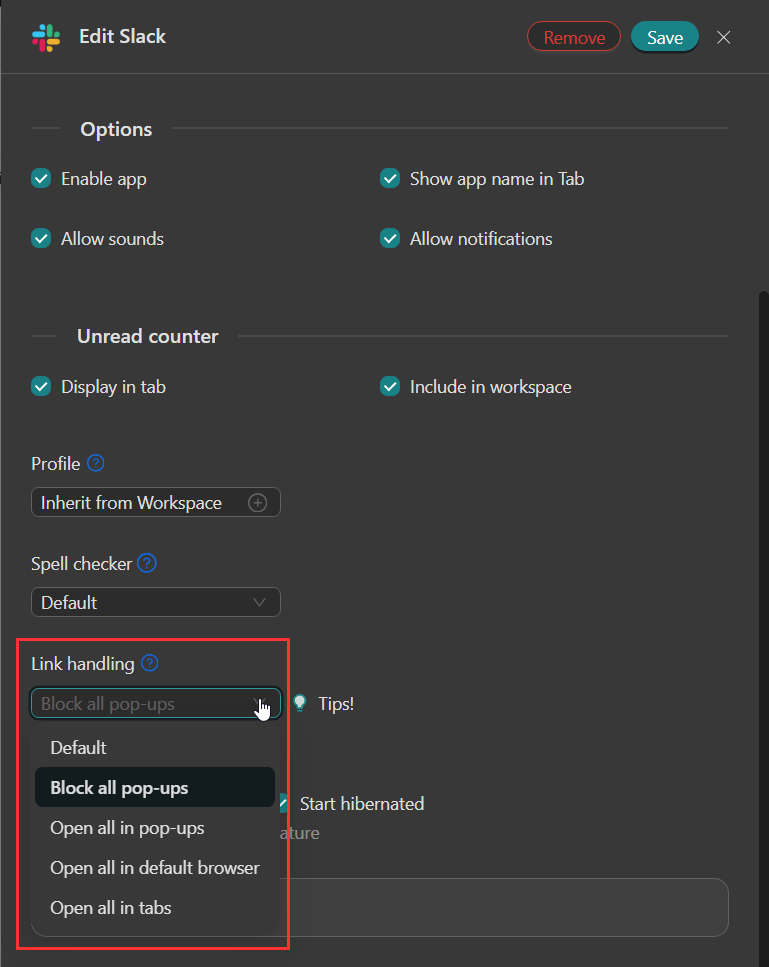The width and height of the screenshot is (769, 967).
Task: Toggle Show app name in Tab
Action: point(390,178)
